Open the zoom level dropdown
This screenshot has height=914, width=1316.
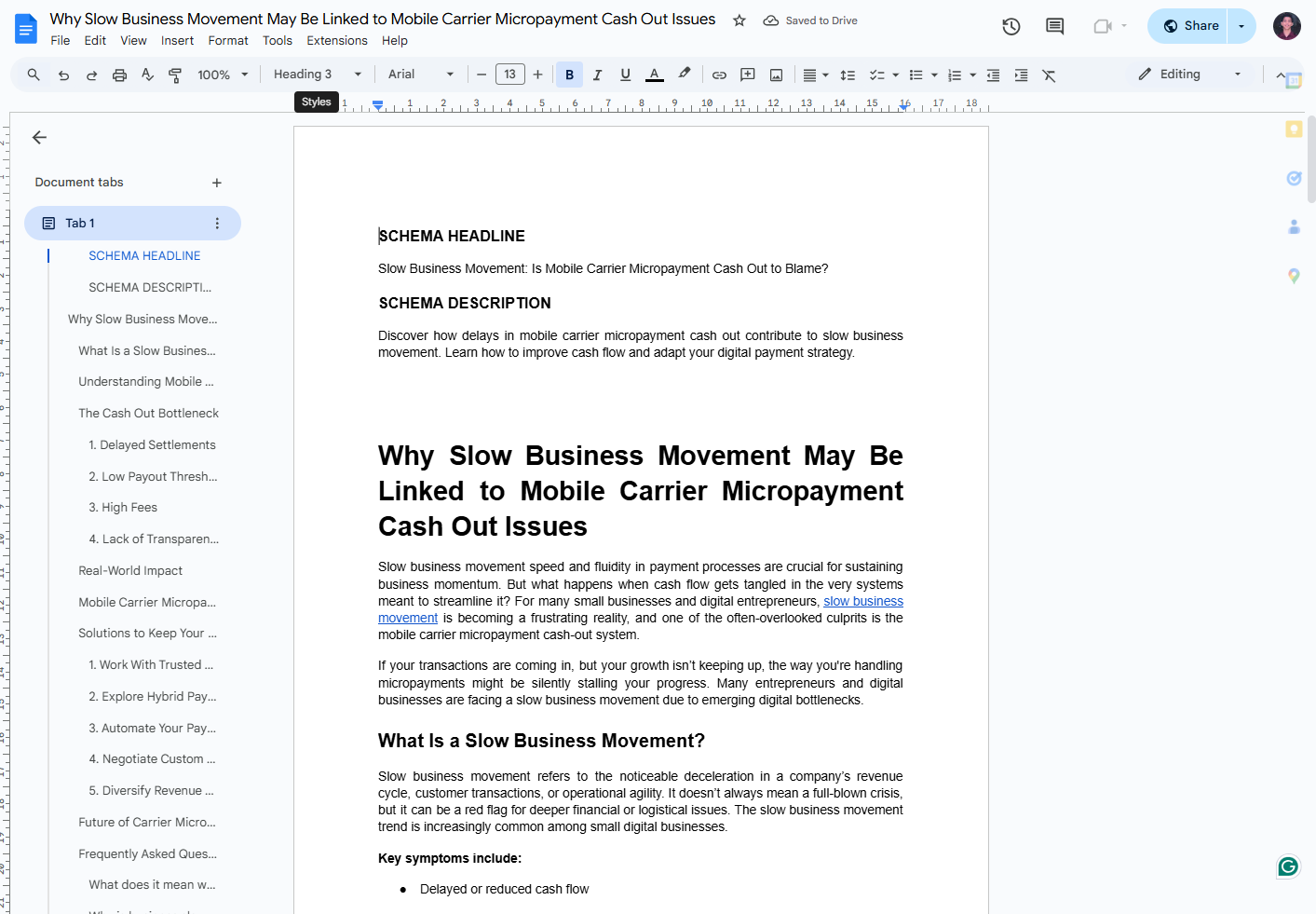pyautogui.click(x=224, y=75)
